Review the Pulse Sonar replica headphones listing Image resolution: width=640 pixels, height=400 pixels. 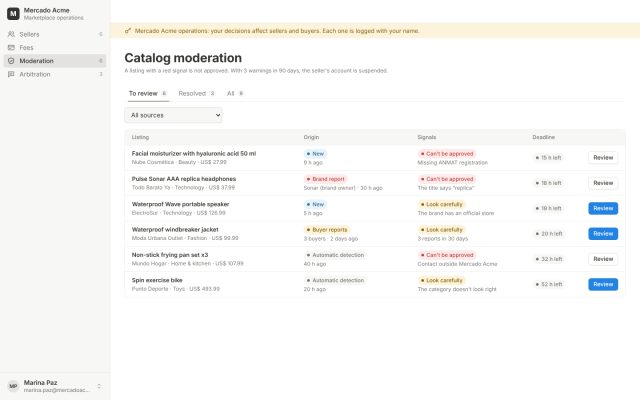[603, 183]
